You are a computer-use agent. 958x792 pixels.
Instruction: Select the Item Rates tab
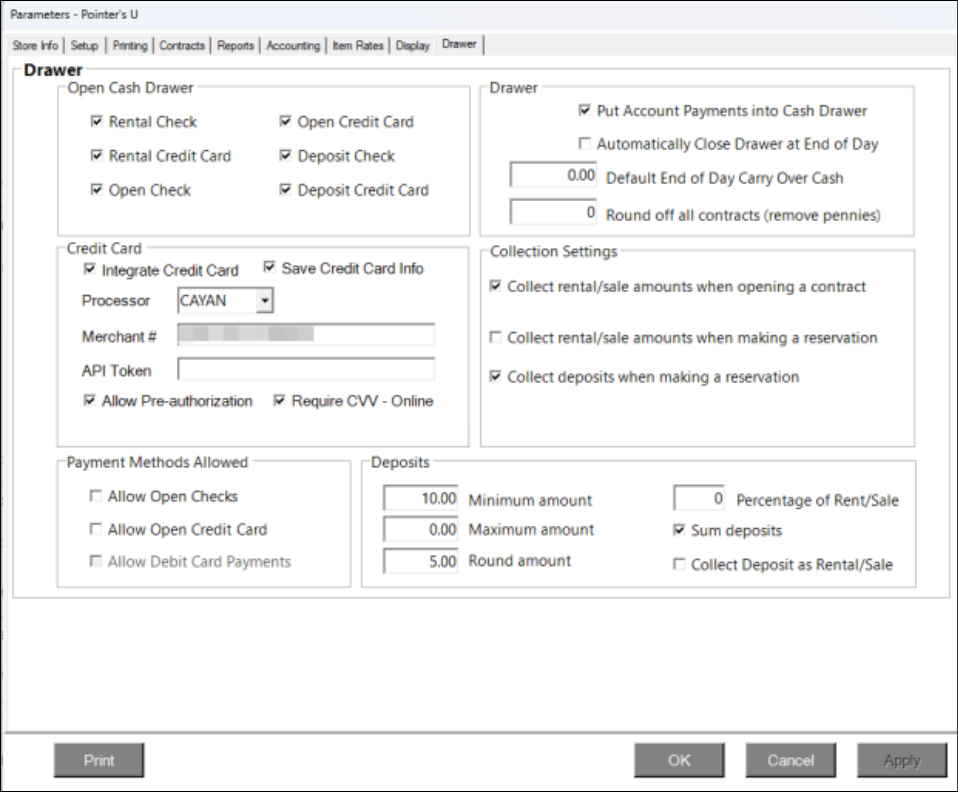(358, 46)
